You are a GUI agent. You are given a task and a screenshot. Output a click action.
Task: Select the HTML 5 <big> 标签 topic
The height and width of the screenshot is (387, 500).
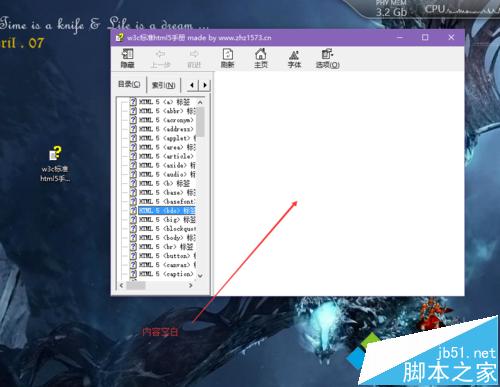point(167,219)
